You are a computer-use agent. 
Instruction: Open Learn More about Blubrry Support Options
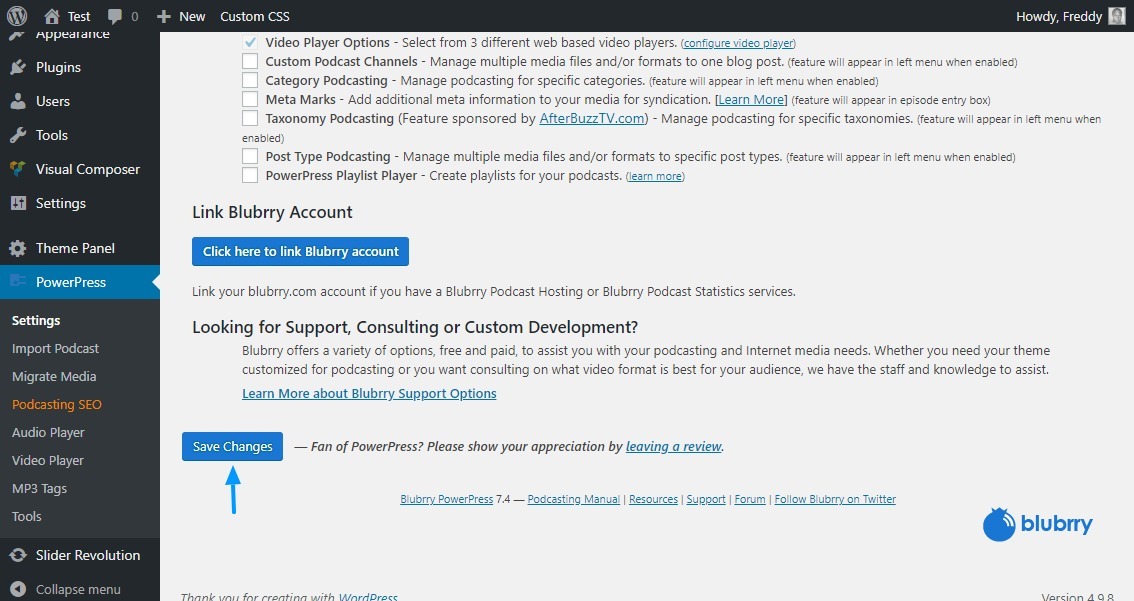pyautogui.click(x=370, y=393)
